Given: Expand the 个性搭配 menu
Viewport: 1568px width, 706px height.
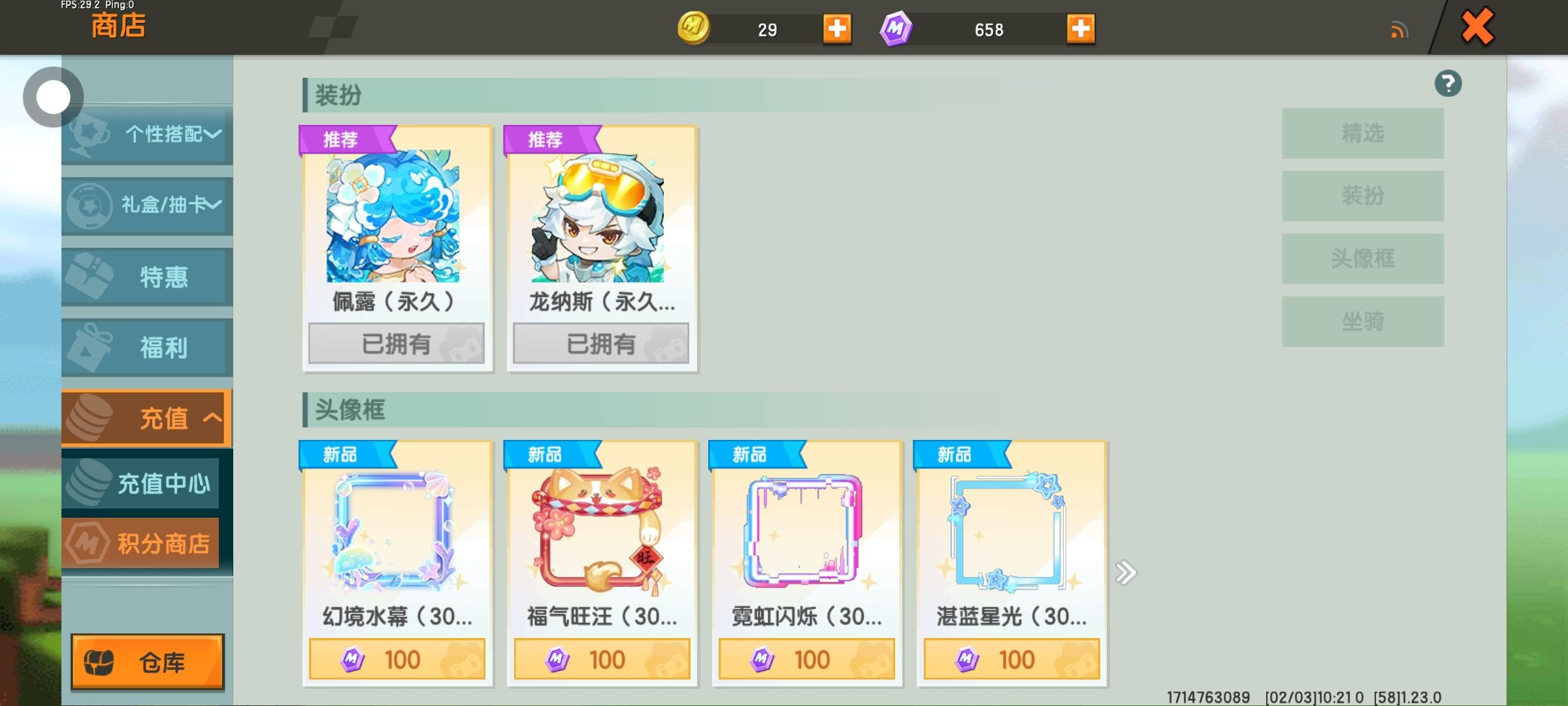Looking at the screenshot, I should coord(148,134).
